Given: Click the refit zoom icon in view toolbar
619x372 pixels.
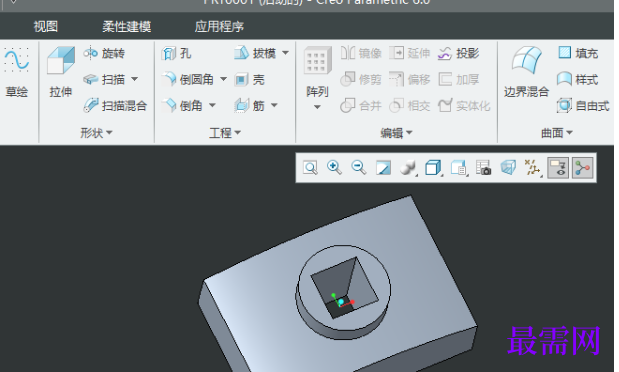Looking at the screenshot, I should (310, 167).
